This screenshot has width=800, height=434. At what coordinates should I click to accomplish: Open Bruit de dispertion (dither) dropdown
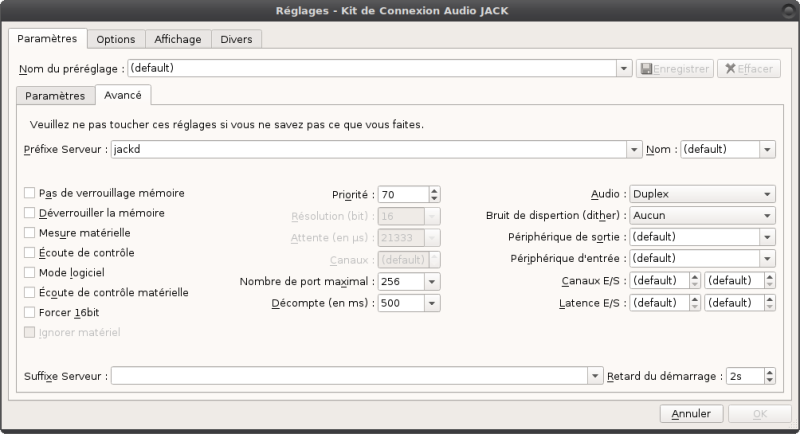tap(703, 215)
